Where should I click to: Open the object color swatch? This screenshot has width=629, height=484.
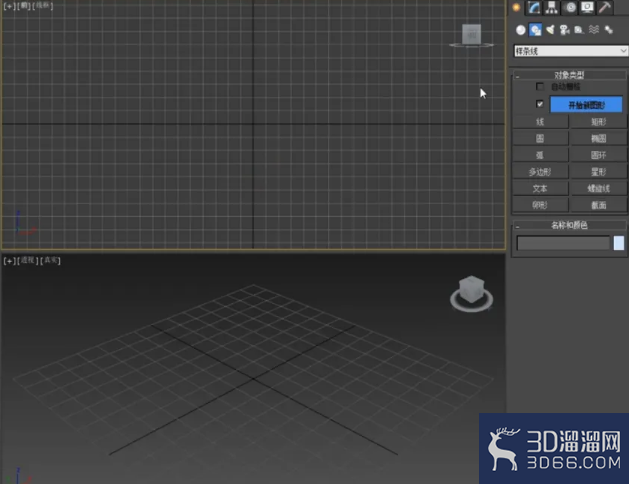click(x=619, y=243)
